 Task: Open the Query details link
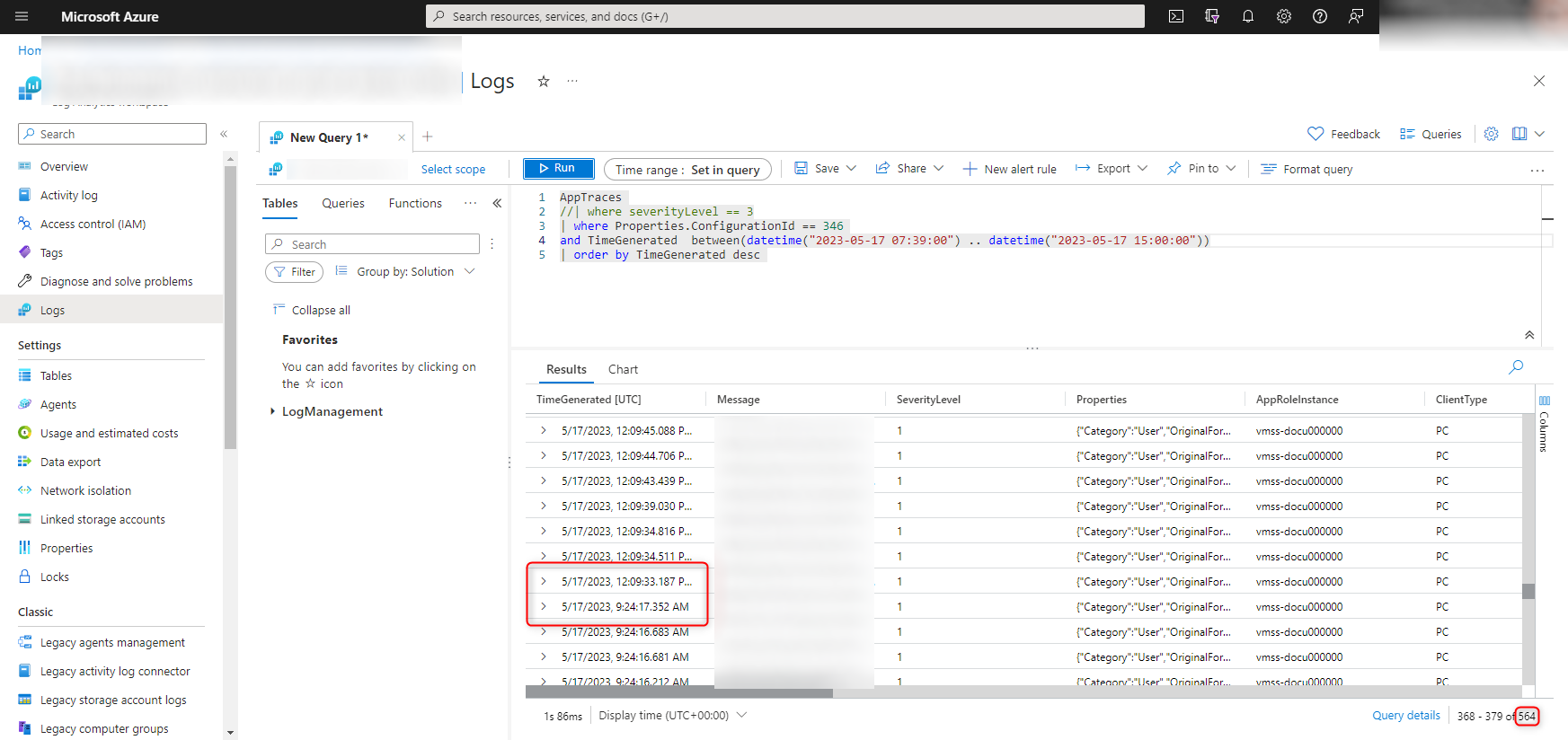click(x=1406, y=716)
